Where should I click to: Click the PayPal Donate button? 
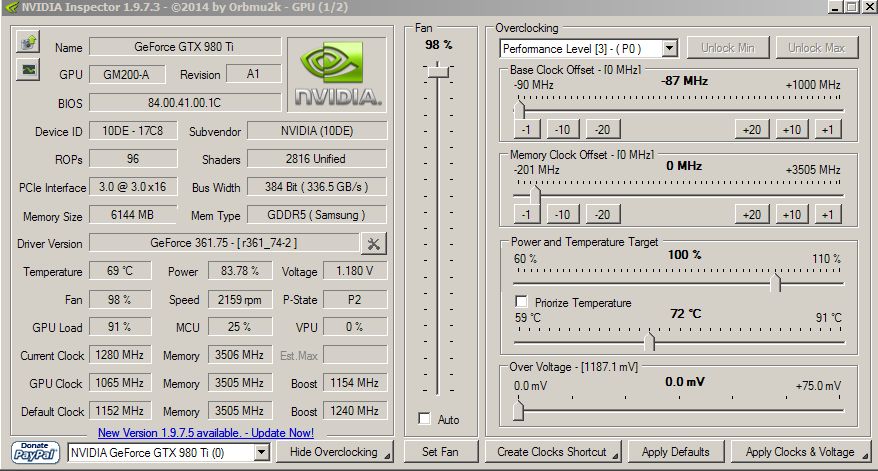35,452
